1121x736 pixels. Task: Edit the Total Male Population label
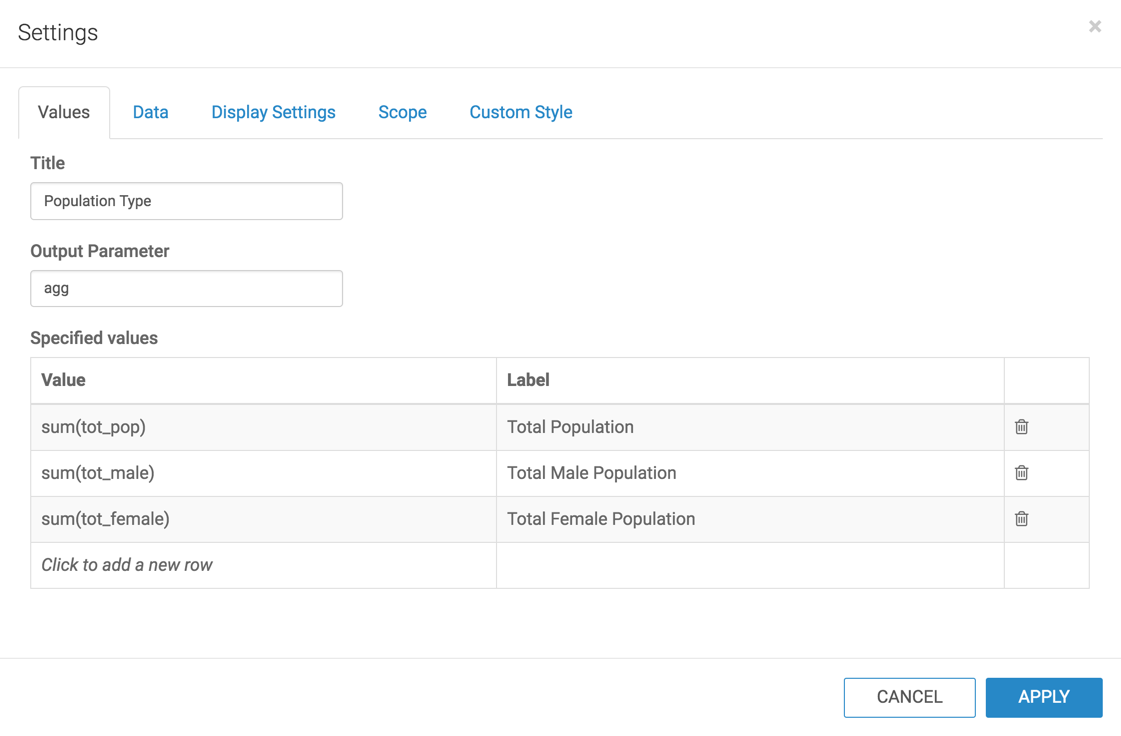(x=750, y=473)
